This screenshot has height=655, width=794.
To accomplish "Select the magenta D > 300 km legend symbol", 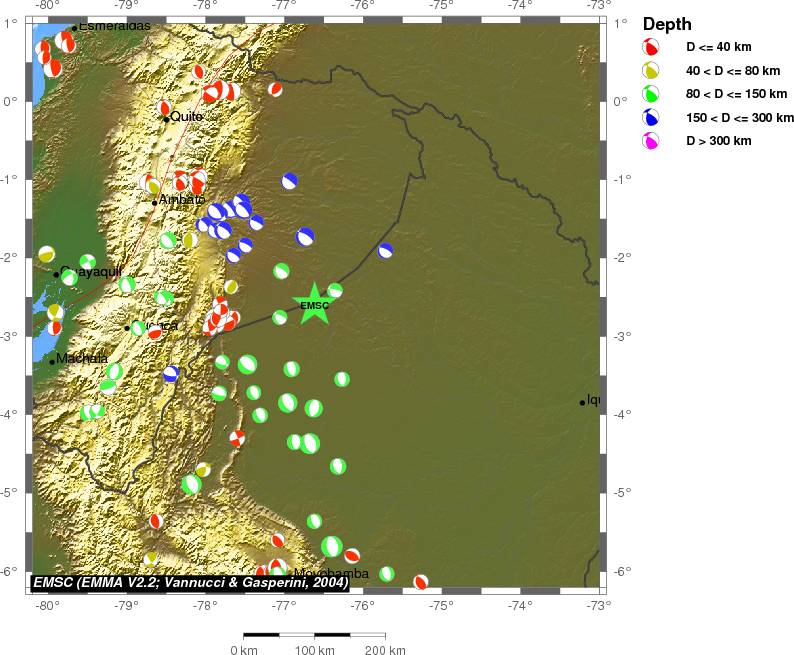I will tap(652, 141).
